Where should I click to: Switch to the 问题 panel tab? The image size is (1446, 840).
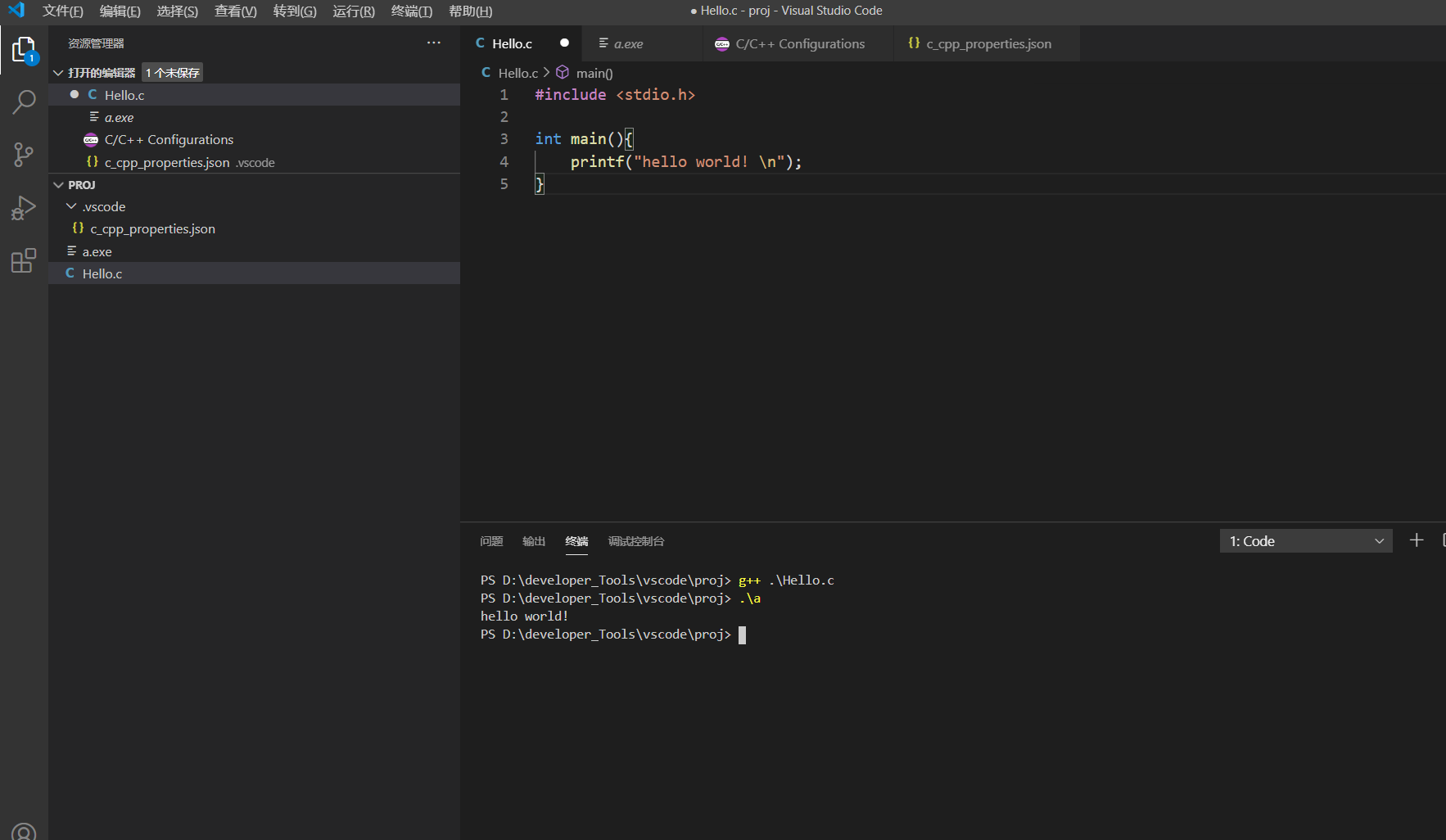(491, 541)
